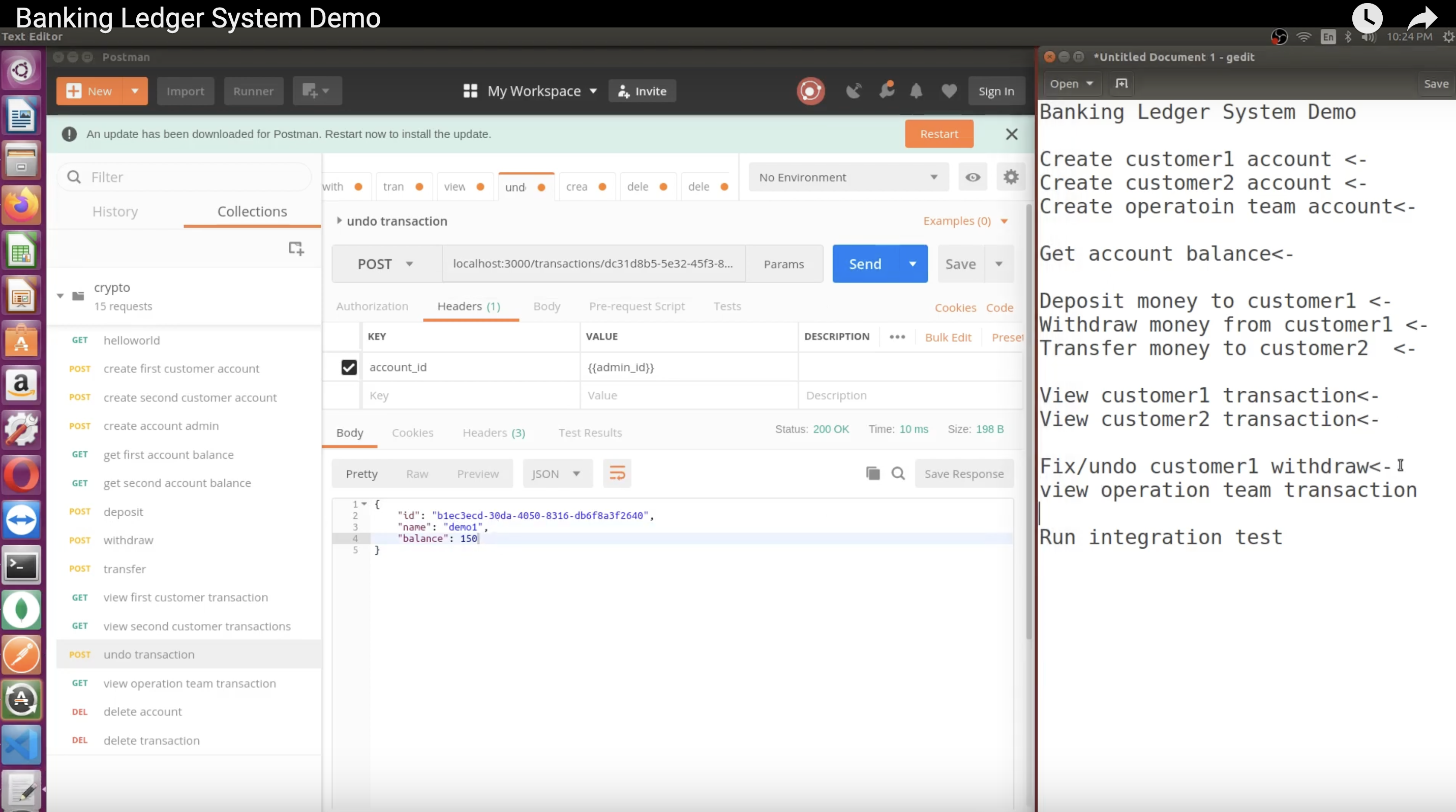Click the video share arrow icon
Viewport: 1456px width, 812px height.
point(1422,18)
